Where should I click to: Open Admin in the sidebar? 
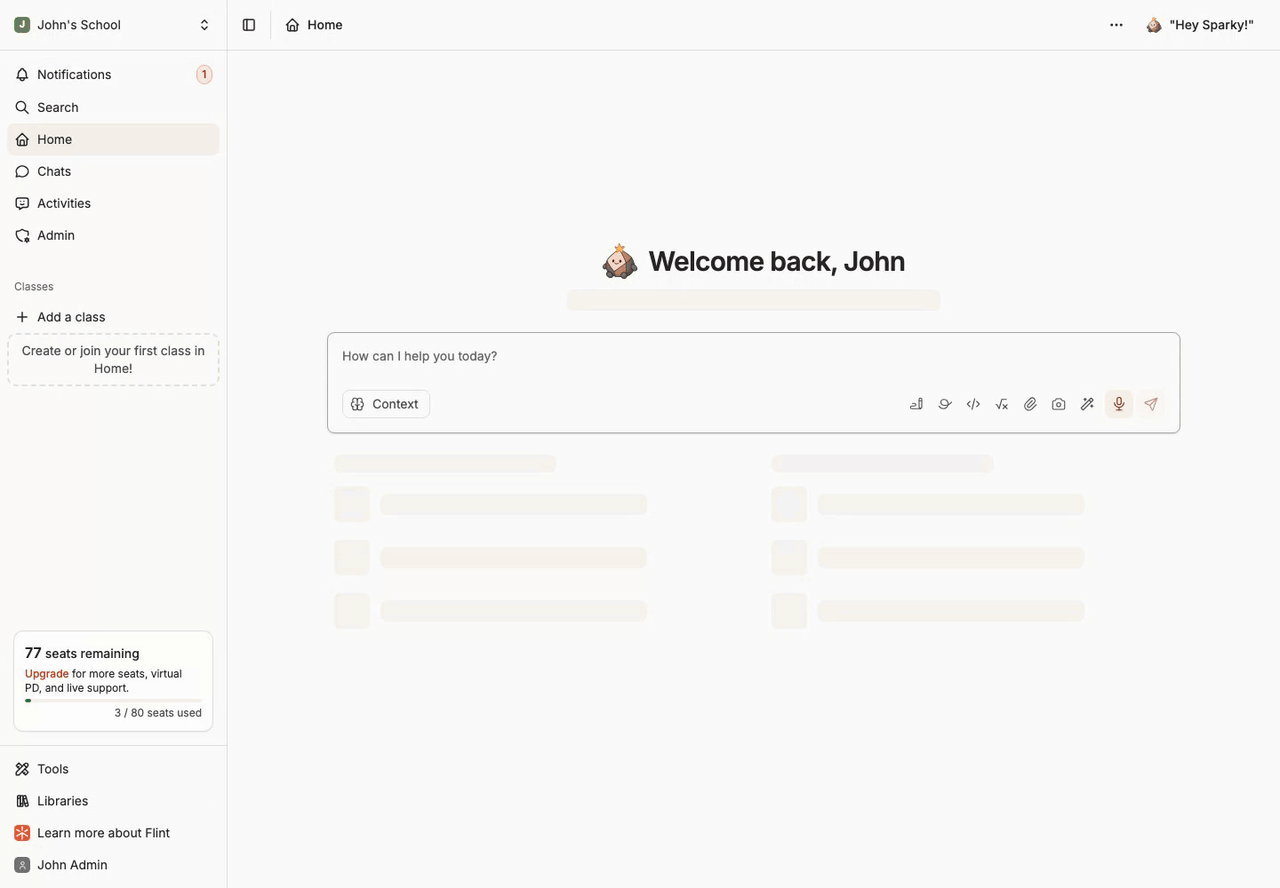(x=113, y=235)
